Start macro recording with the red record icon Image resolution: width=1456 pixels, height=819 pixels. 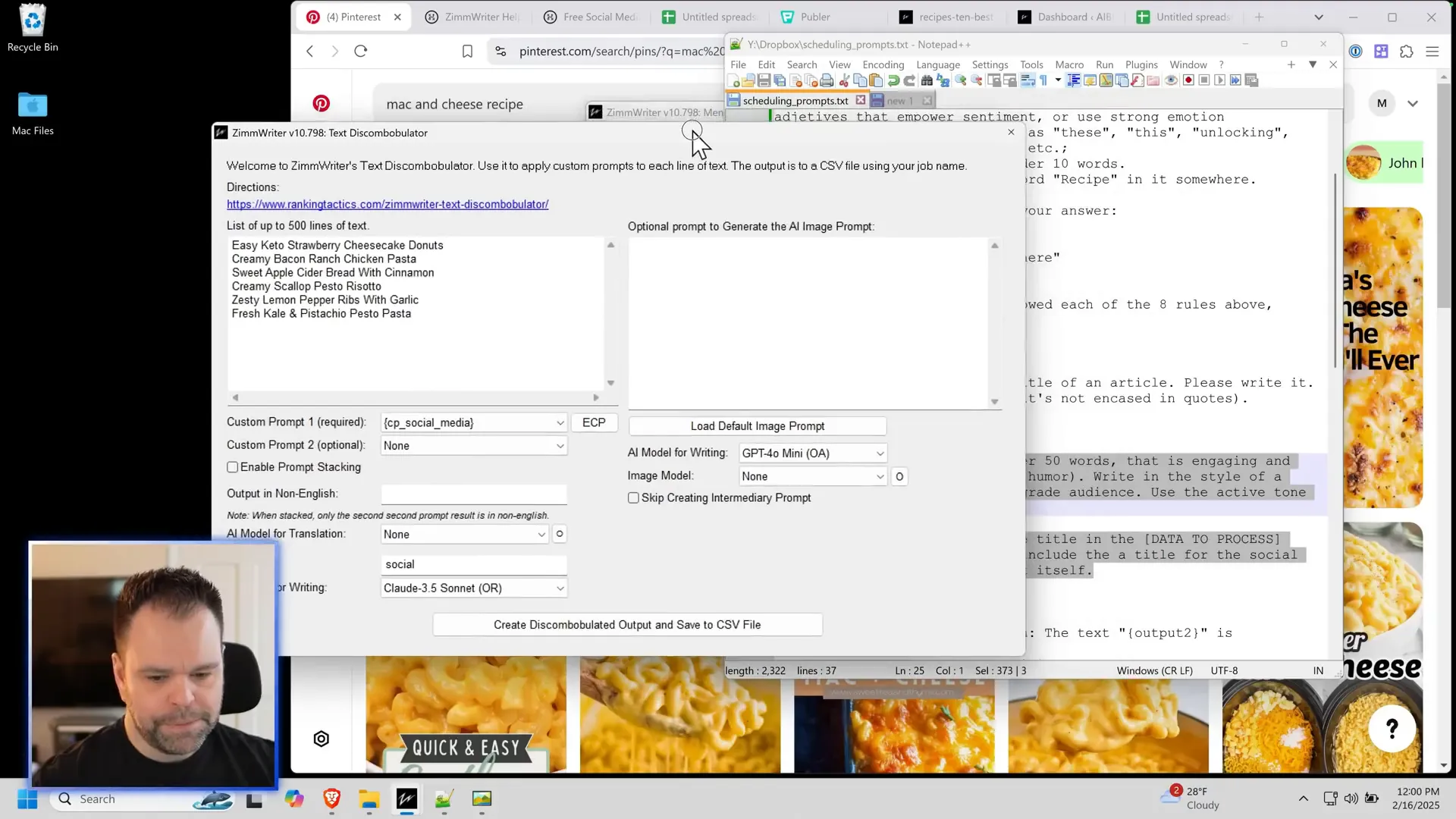[x=1188, y=80]
